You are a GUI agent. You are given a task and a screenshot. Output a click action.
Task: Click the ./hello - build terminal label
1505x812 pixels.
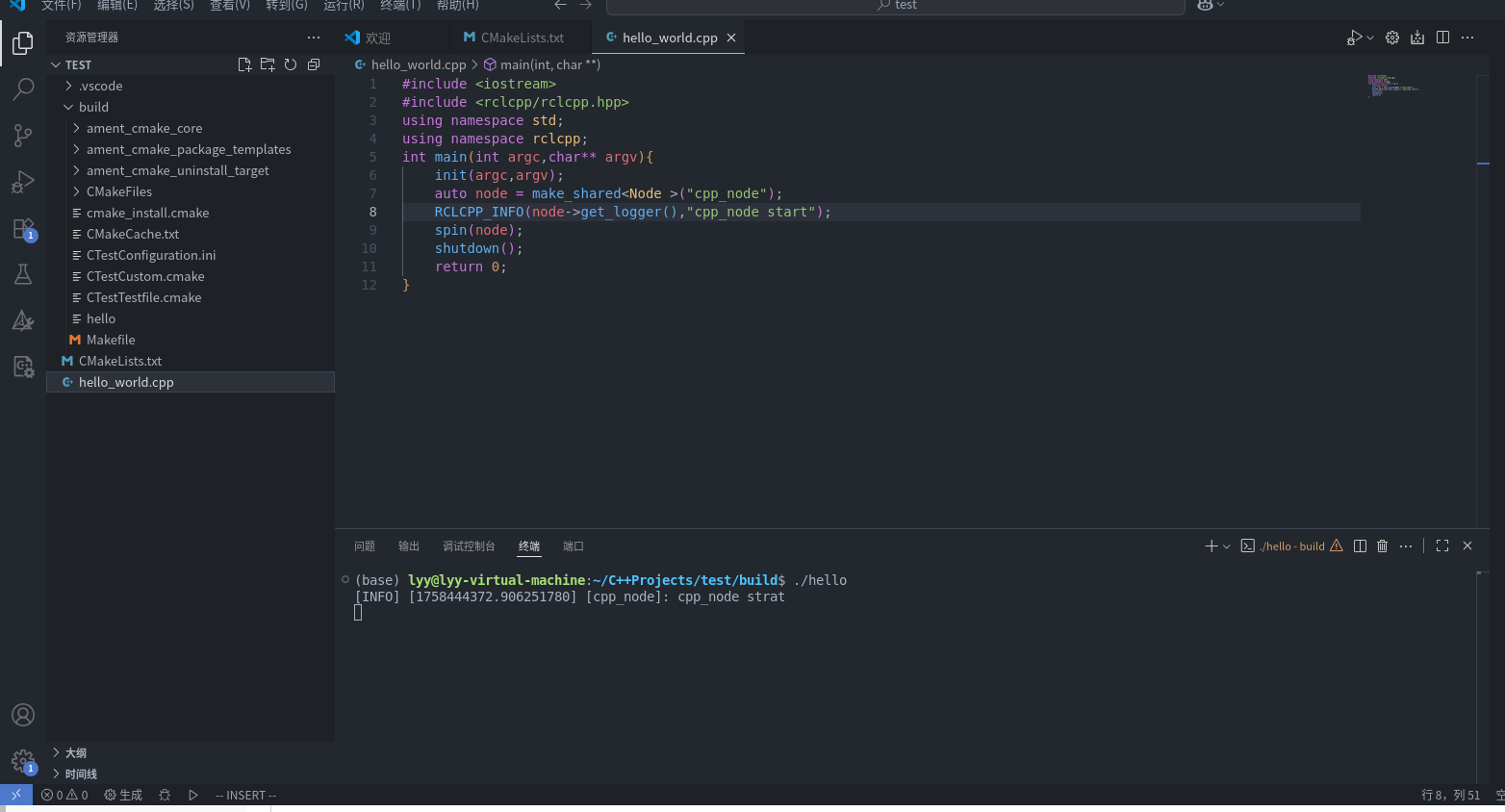pos(1291,546)
